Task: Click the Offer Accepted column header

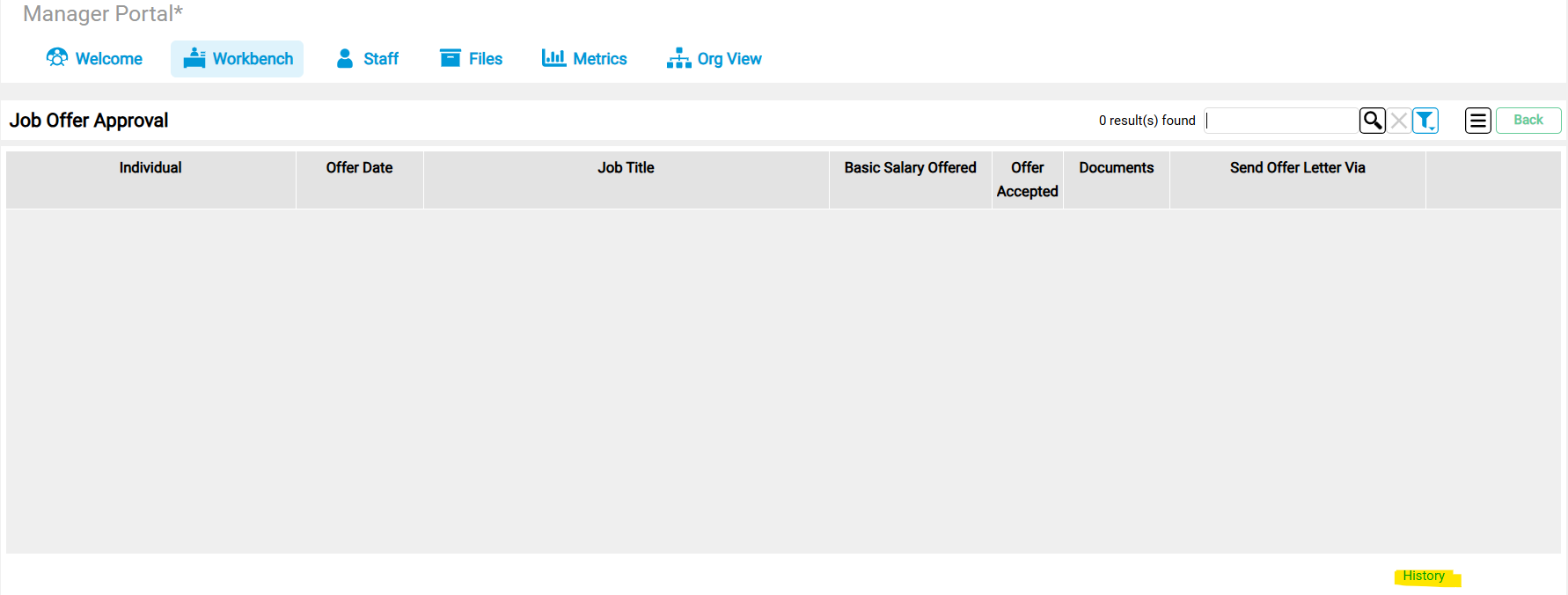Action: [x=1027, y=180]
